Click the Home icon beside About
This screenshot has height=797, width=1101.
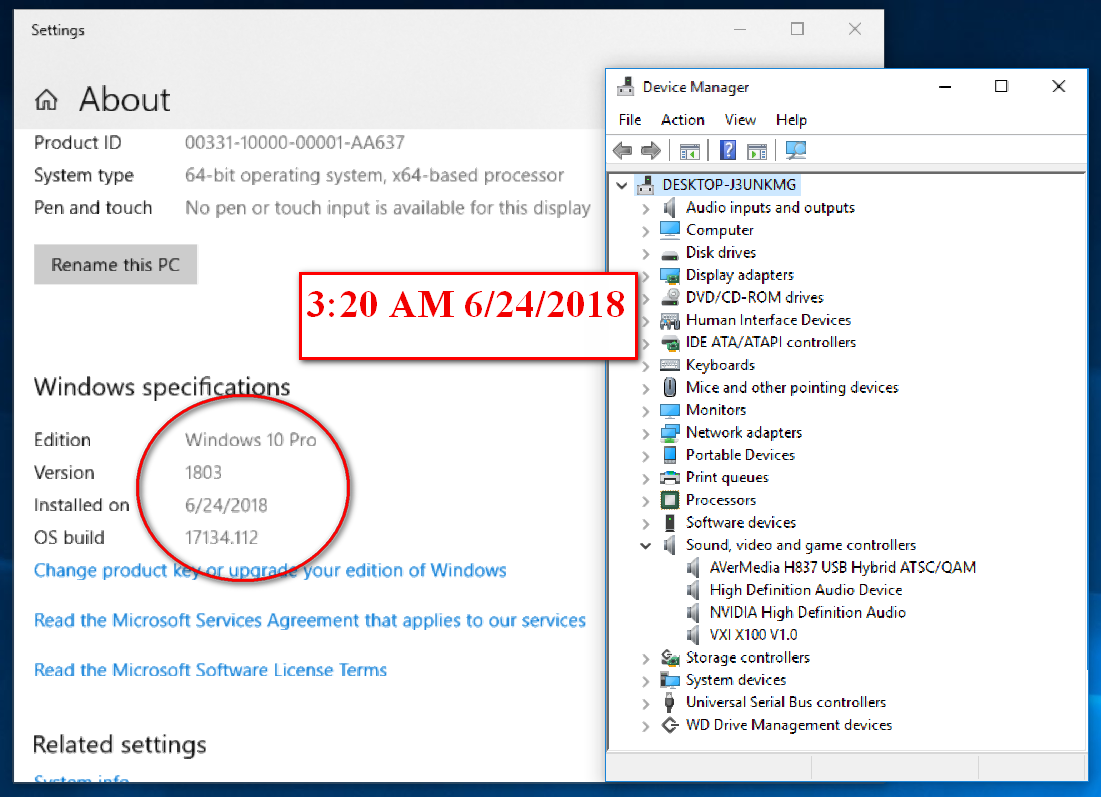point(46,100)
